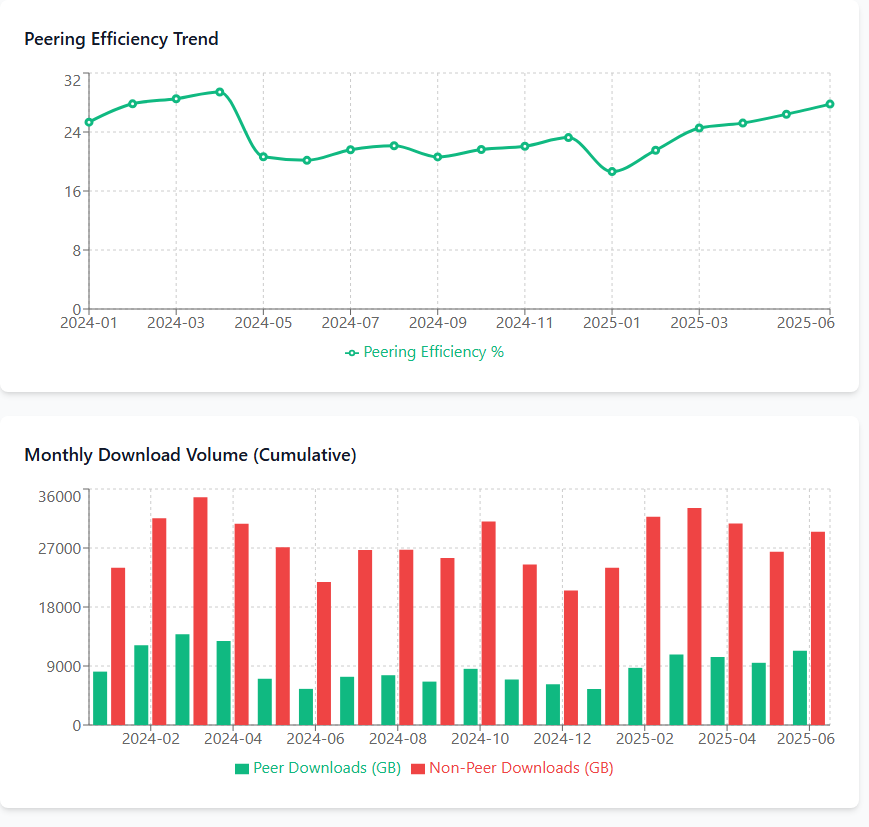
Task: Click the green Peer Downloads legend square
Action: (x=241, y=769)
